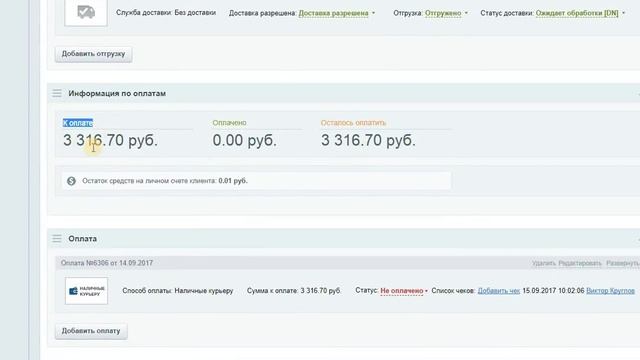Click the 'Наличные курьеру' payment logo thumbnail
This screenshot has width=640, height=360.
(87, 291)
